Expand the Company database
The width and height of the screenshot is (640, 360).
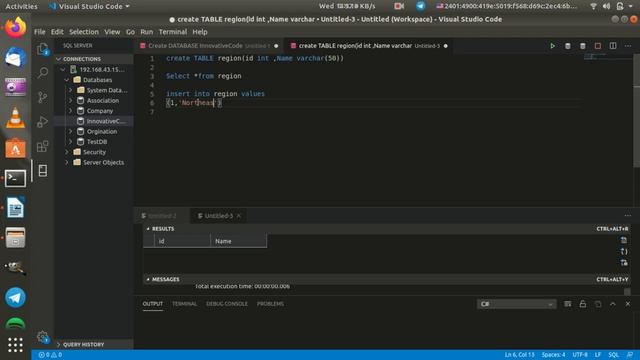[x=70, y=111]
